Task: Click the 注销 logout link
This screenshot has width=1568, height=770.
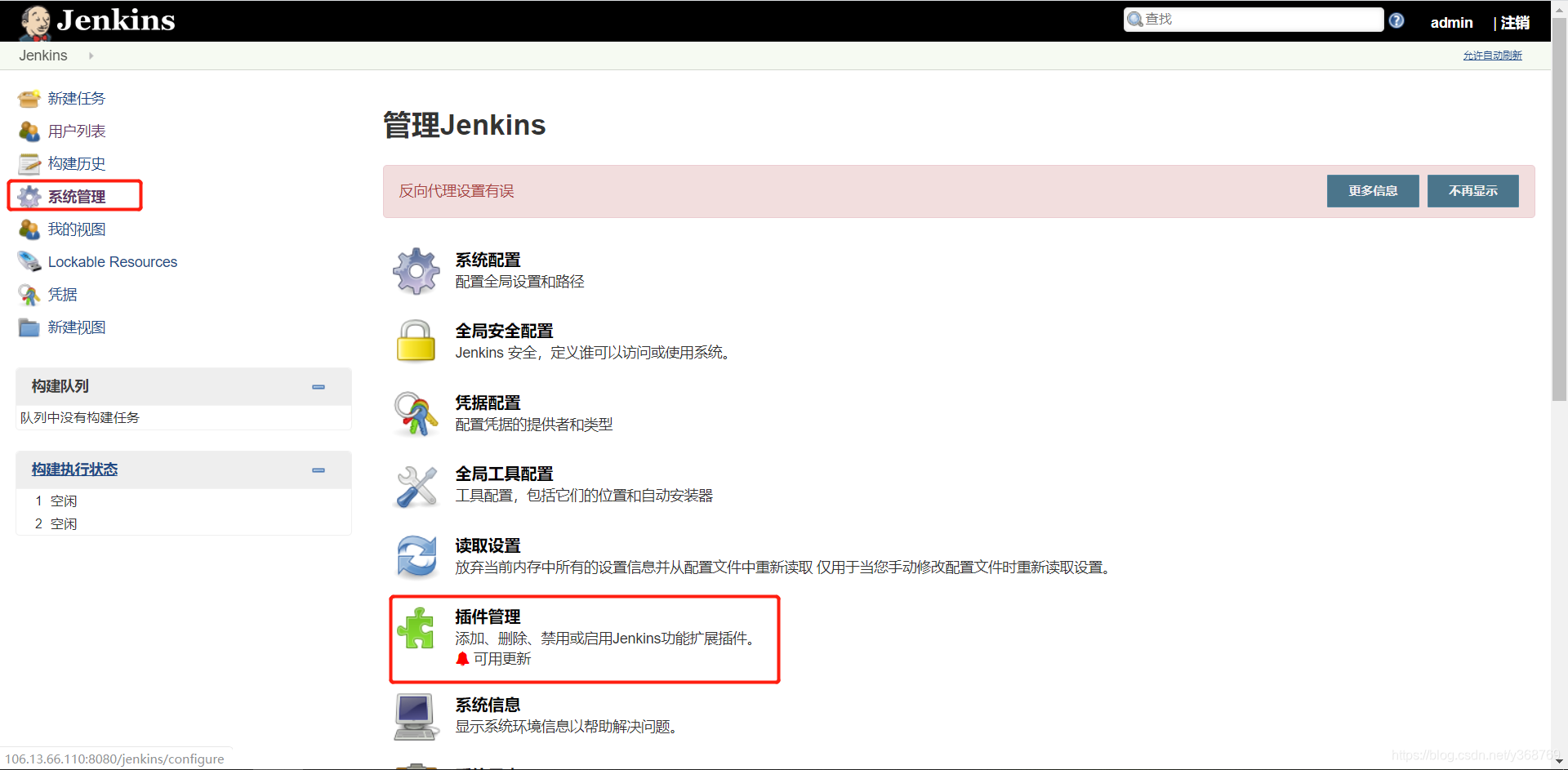Action: pyautogui.click(x=1515, y=23)
